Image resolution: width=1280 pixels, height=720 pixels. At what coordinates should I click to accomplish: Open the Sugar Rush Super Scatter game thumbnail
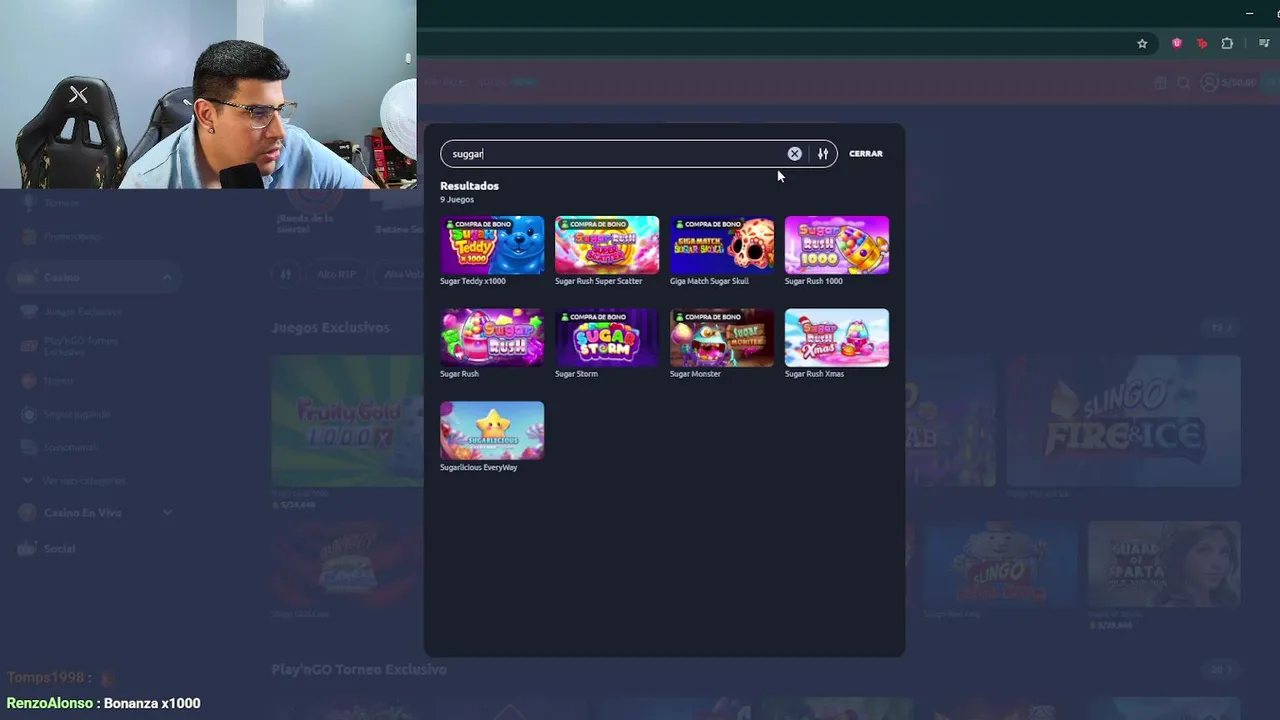click(x=607, y=245)
